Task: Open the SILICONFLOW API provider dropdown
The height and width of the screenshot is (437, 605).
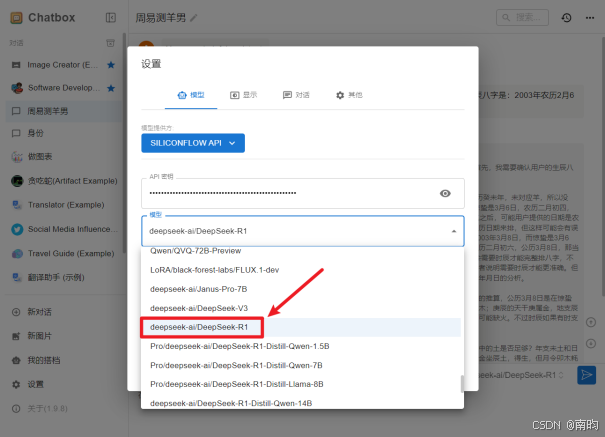Action: pyautogui.click(x=193, y=143)
